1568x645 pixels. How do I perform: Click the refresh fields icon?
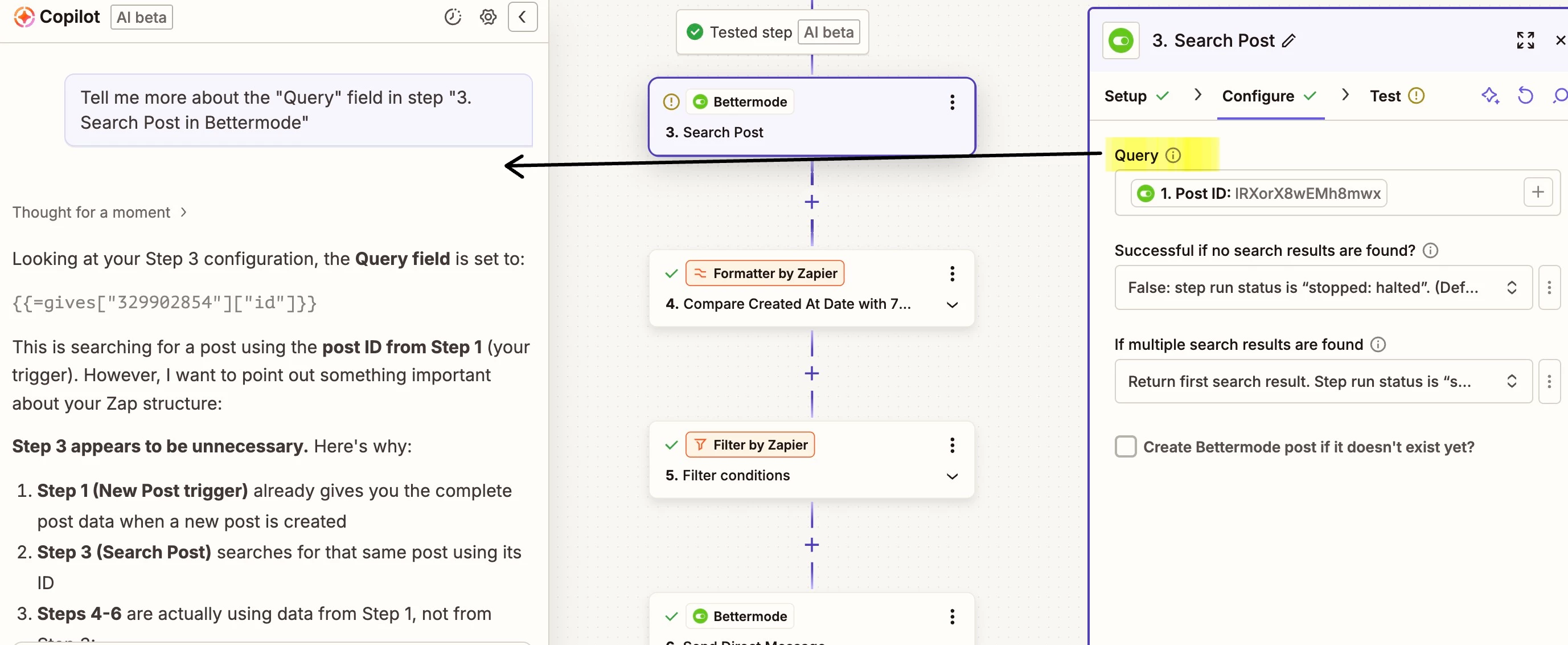point(1525,96)
